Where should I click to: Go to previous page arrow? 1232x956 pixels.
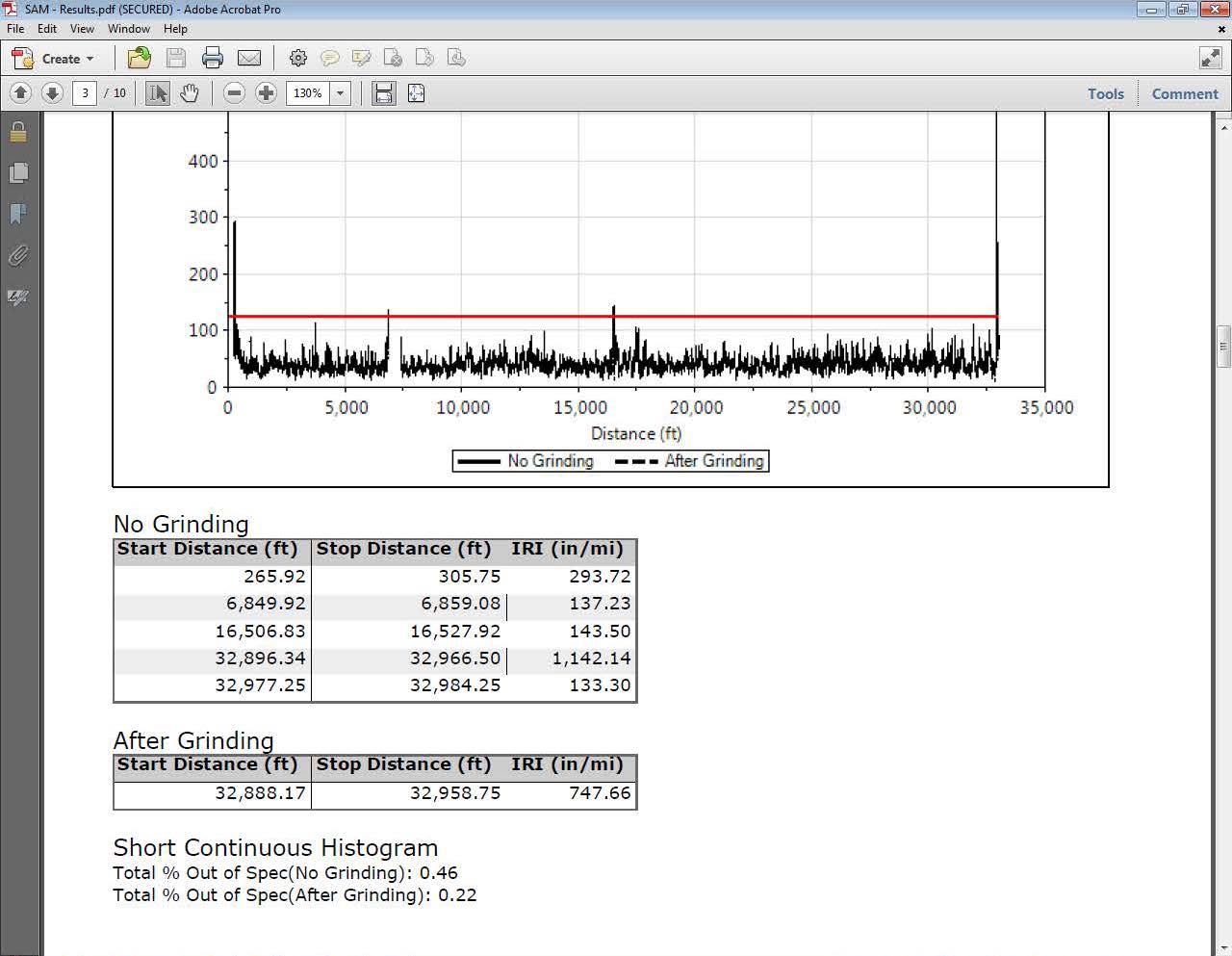[21, 93]
